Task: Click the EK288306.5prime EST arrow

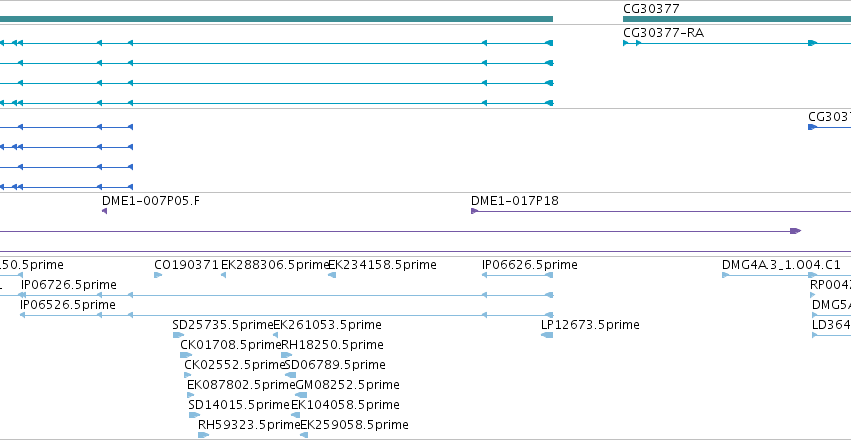Action: (223, 275)
